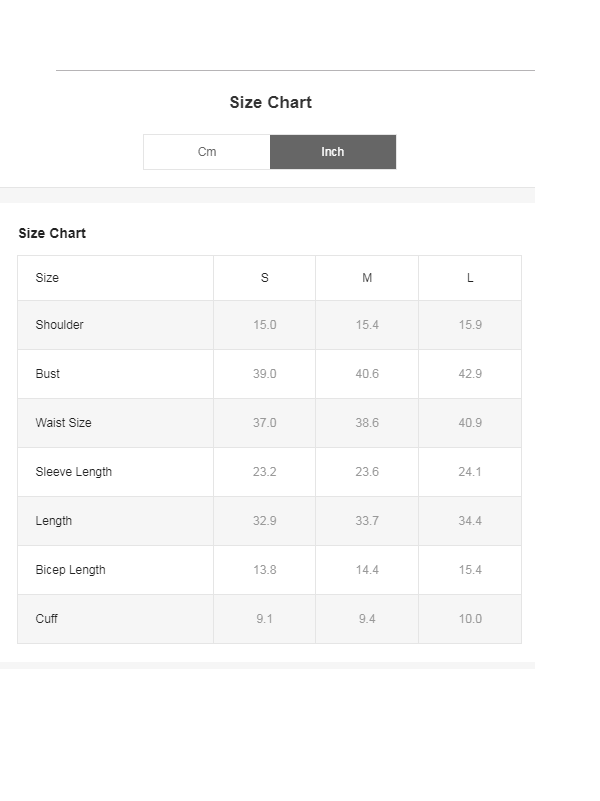Click the Waist Size row label

[x=64, y=423]
